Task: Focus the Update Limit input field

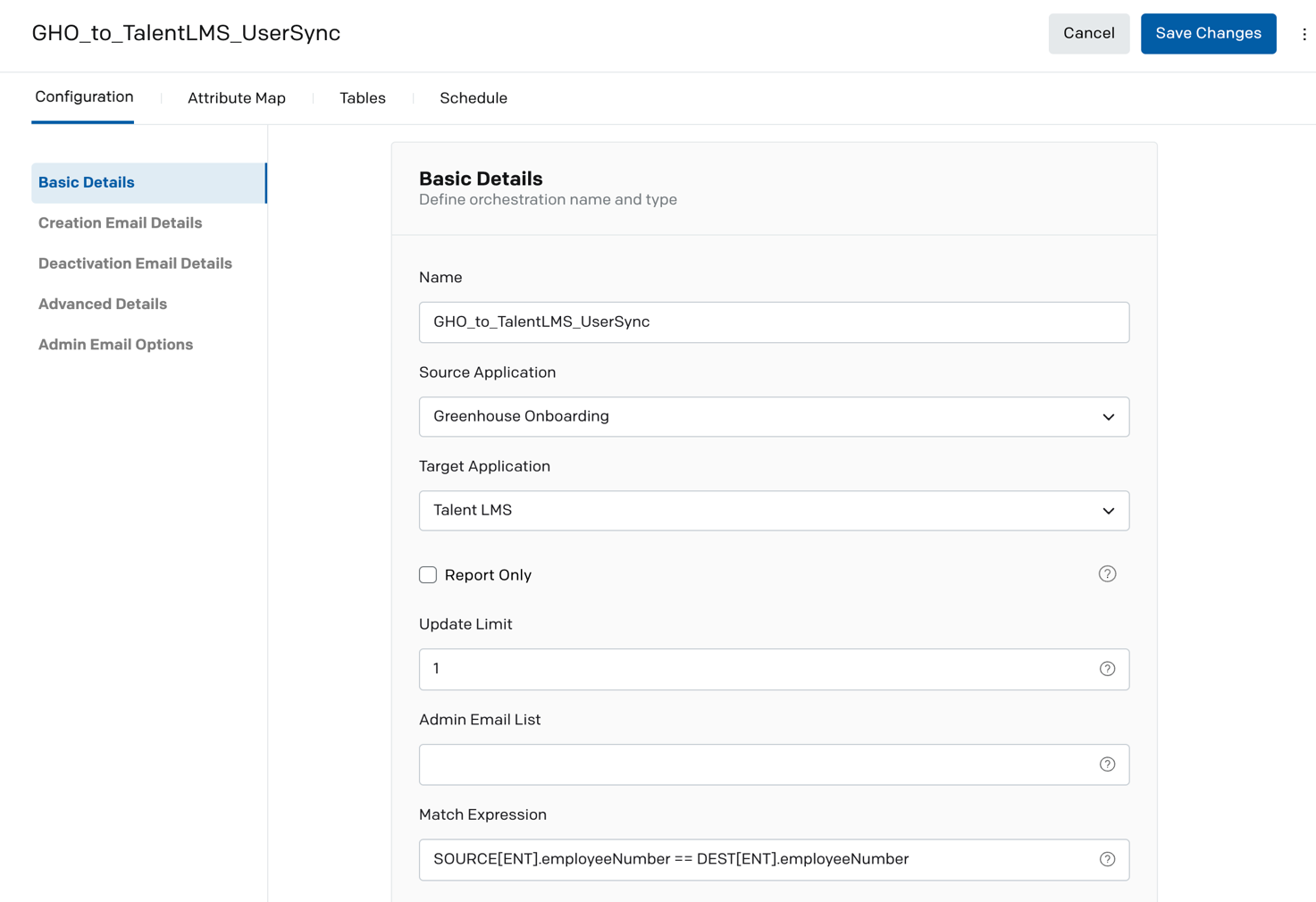Action: 774,669
